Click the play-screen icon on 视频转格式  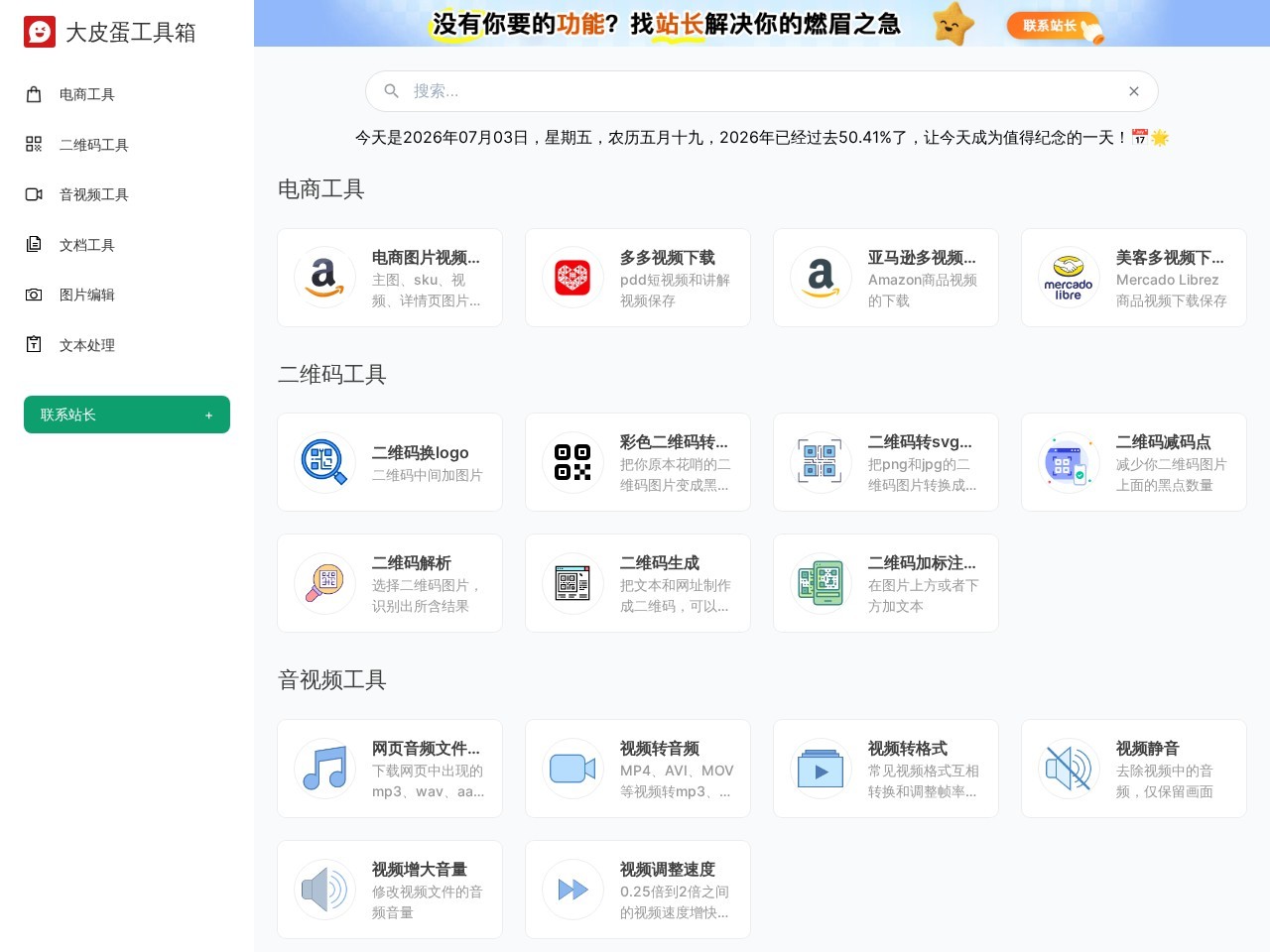tap(821, 769)
